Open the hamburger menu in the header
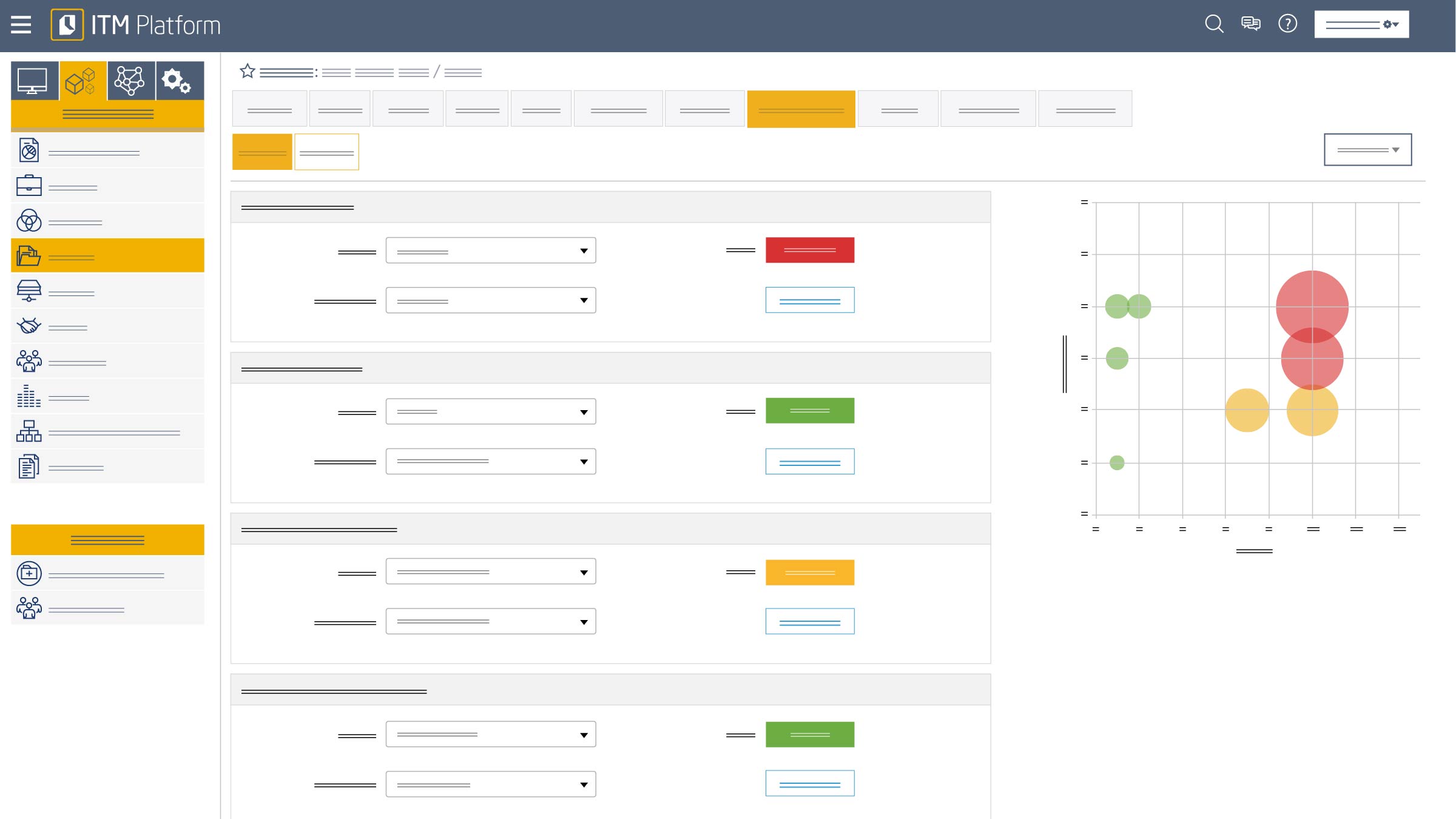Image resolution: width=1456 pixels, height=819 pixels. coord(21,25)
